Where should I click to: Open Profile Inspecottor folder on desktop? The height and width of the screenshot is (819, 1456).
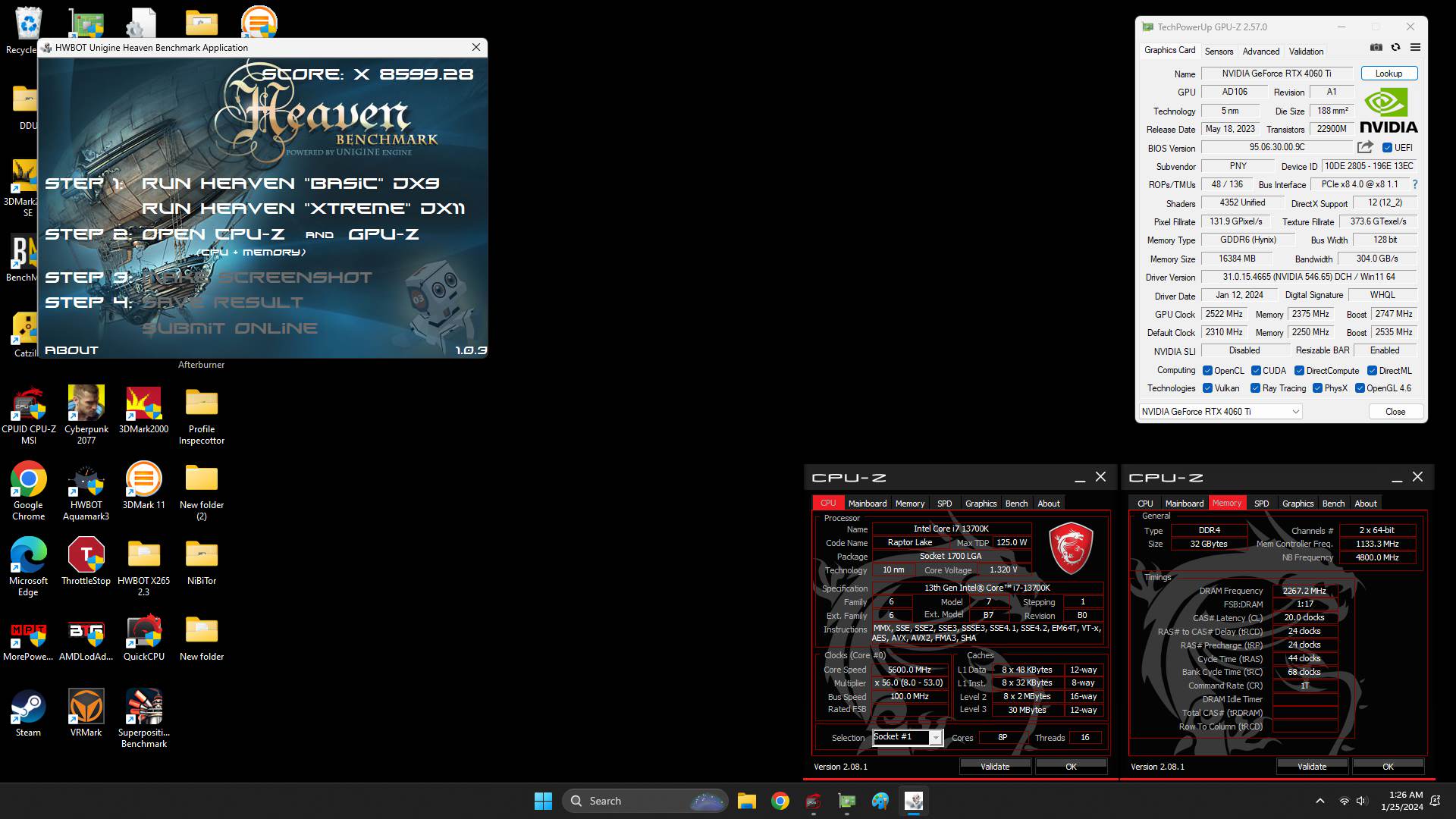pos(202,414)
